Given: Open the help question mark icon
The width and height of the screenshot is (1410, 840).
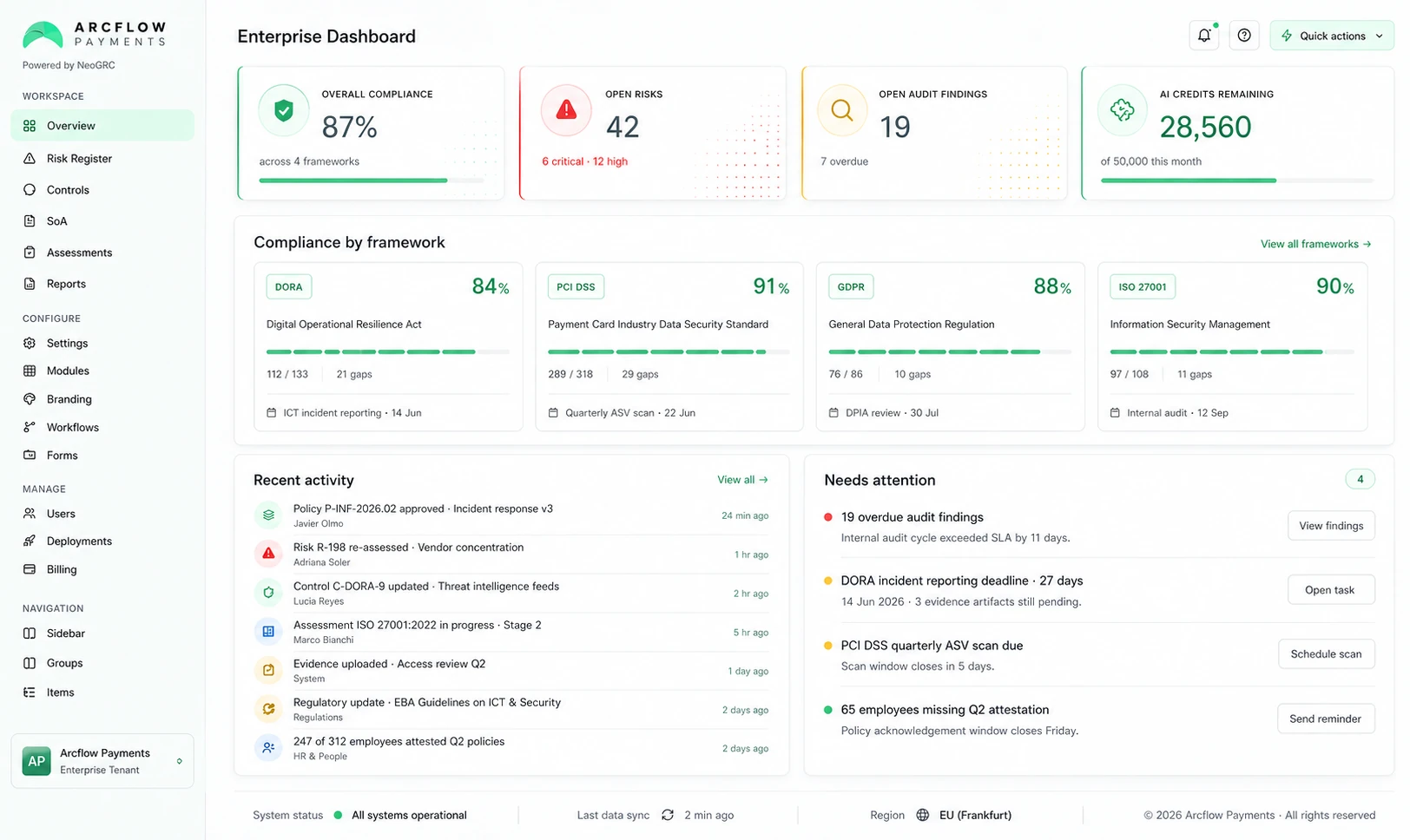Looking at the screenshot, I should click(x=1244, y=36).
